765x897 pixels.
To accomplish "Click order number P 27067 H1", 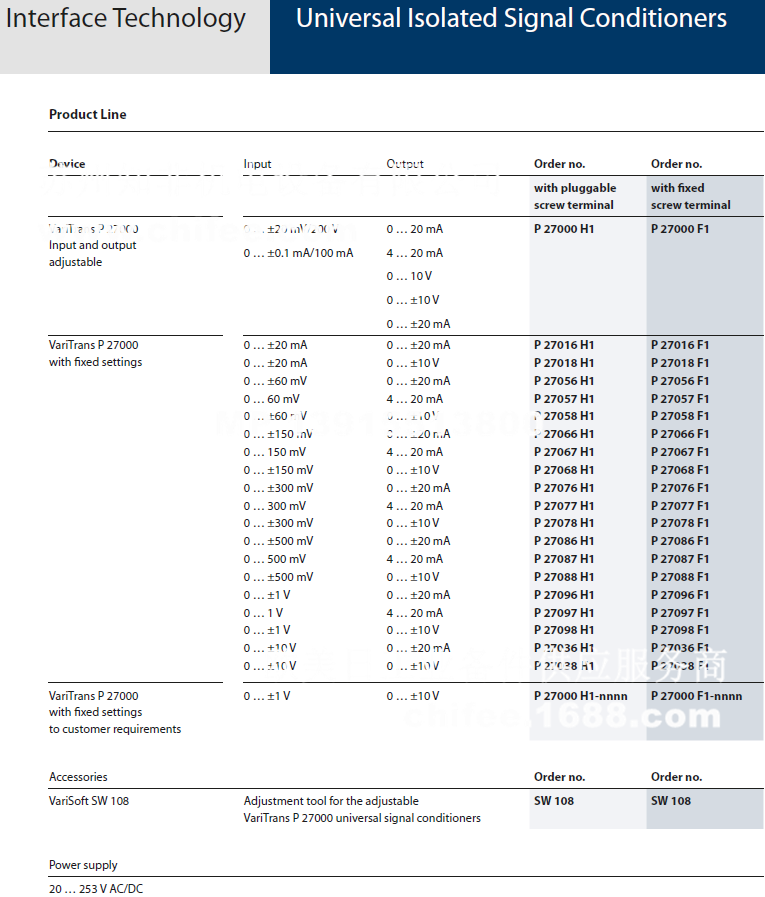I will [x=564, y=452].
